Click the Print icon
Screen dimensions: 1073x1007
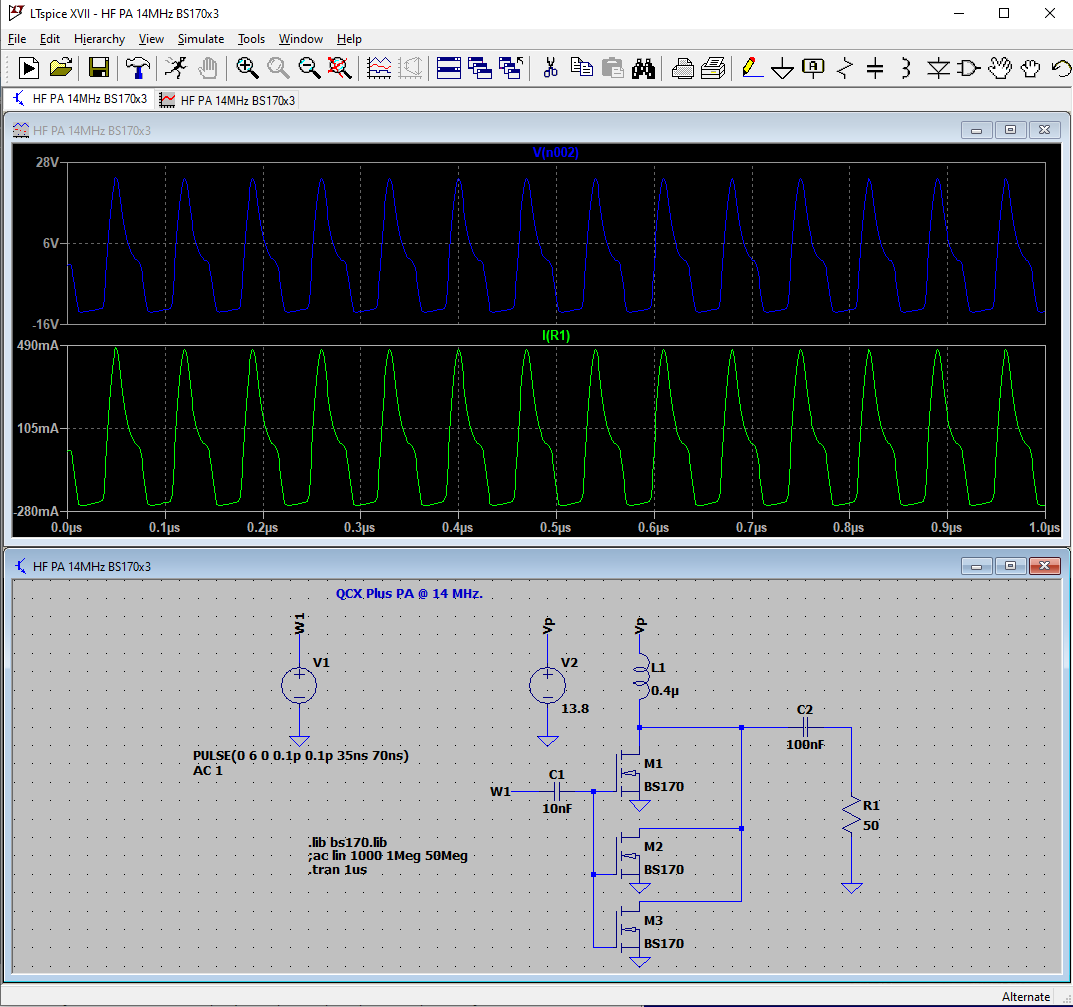point(682,68)
